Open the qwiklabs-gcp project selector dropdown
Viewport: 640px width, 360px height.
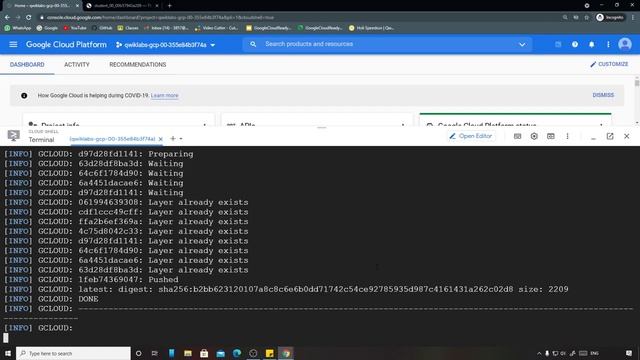click(x=165, y=44)
